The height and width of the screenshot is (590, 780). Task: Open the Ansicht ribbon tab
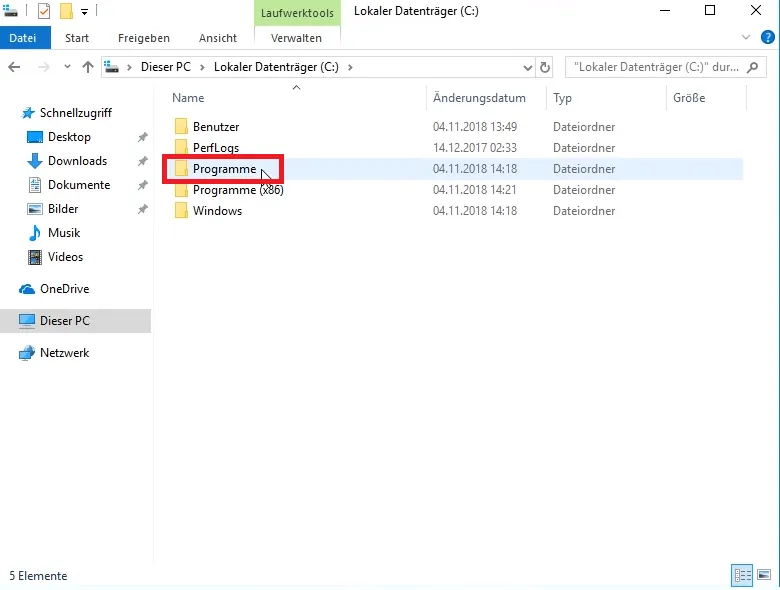pos(218,38)
